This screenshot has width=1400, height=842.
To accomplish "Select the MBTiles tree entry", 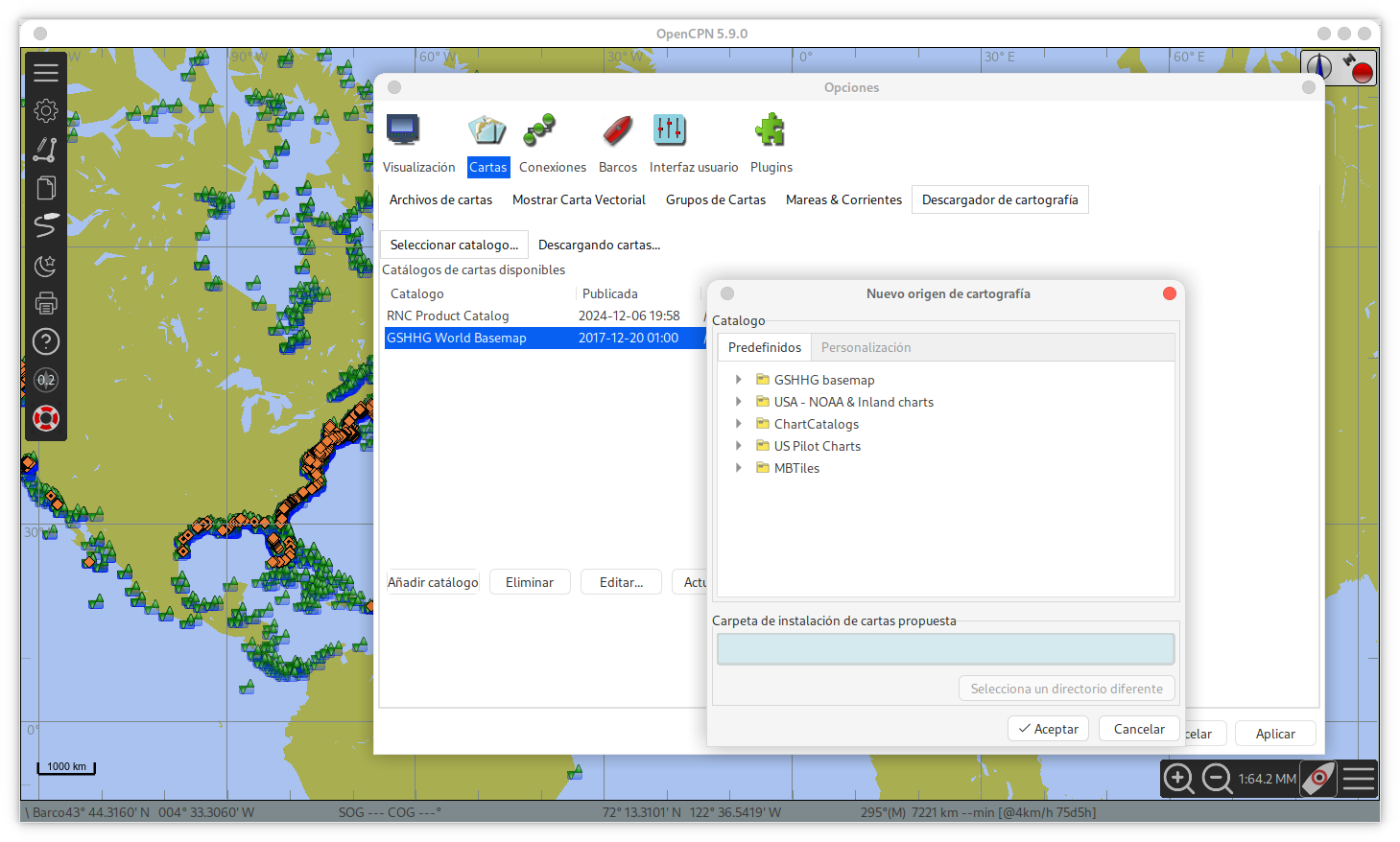I will 796,468.
